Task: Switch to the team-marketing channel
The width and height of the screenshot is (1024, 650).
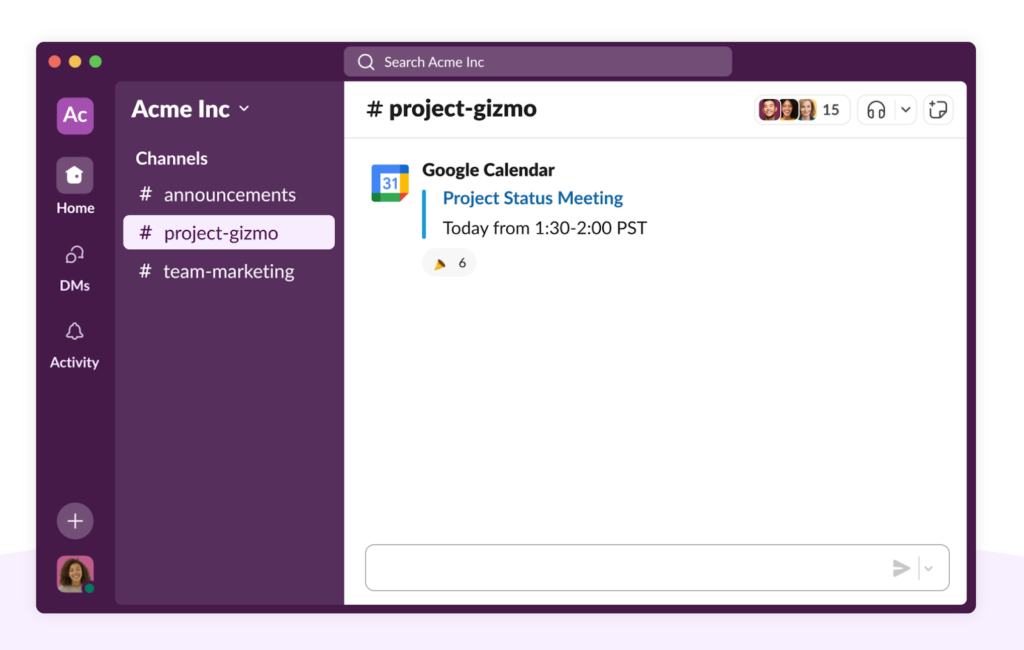Action: 229,271
